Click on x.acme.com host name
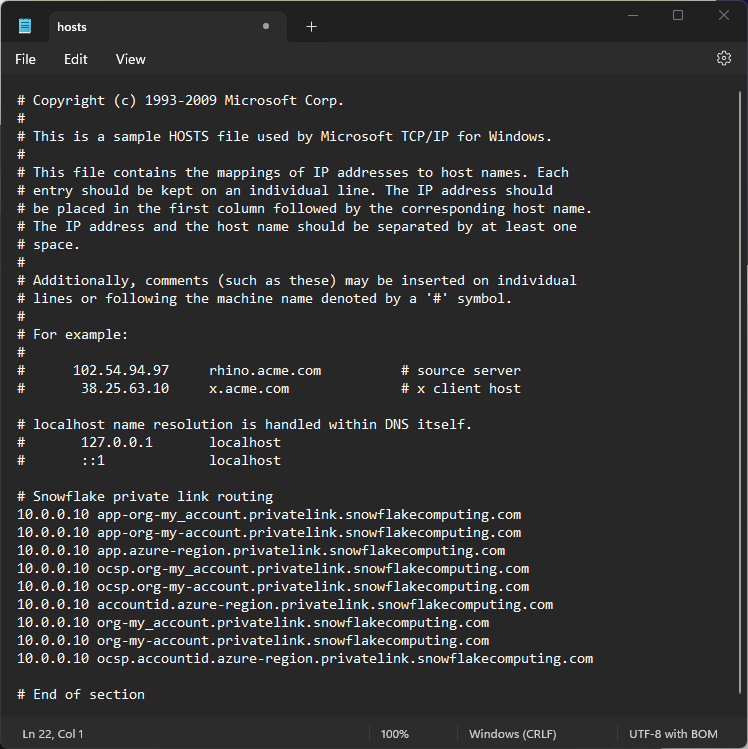Image resolution: width=748 pixels, height=749 pixels. click(249, 388)
